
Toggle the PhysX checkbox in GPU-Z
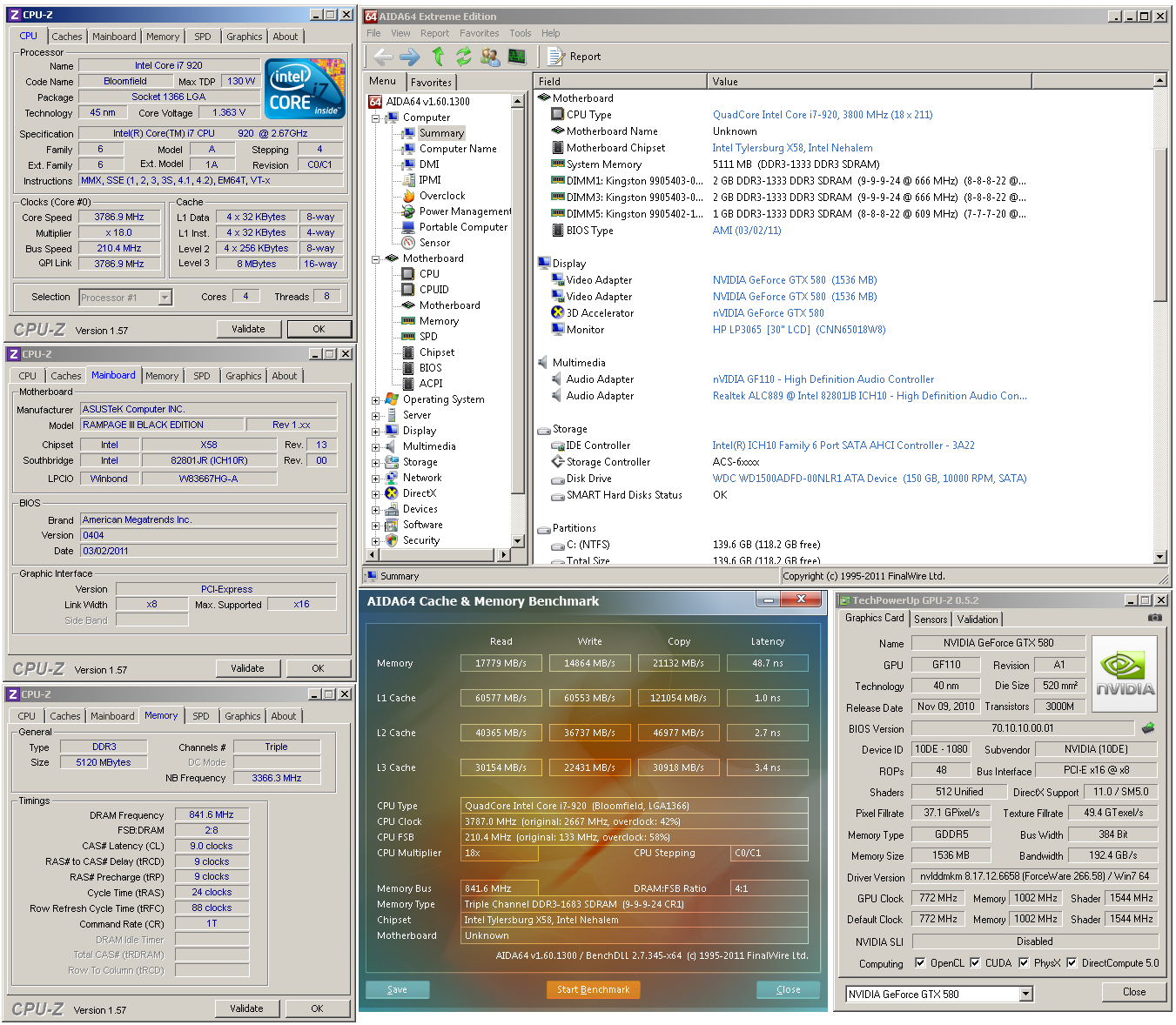1024,962
